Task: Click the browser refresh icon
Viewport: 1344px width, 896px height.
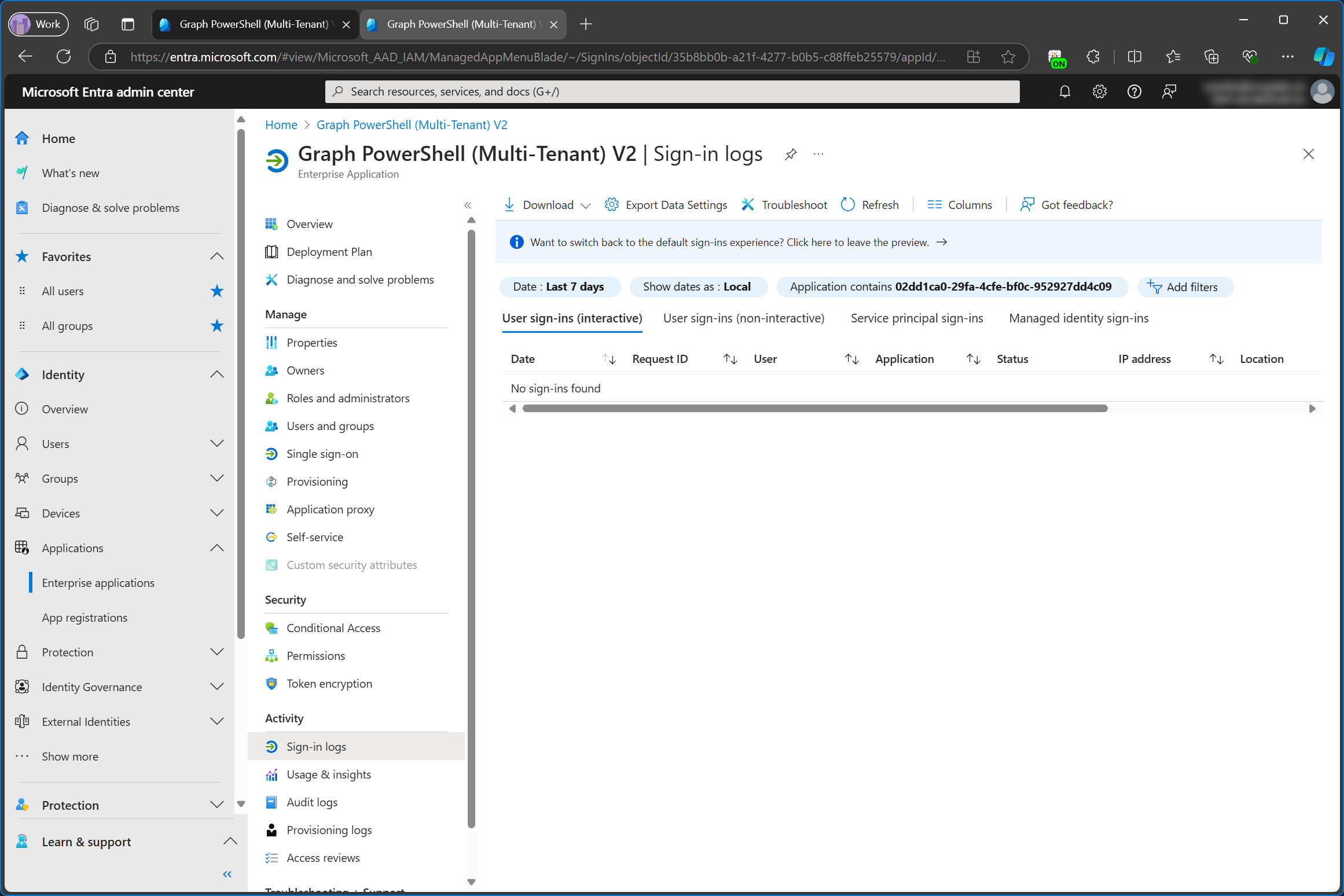Action: tap(64, 57)
